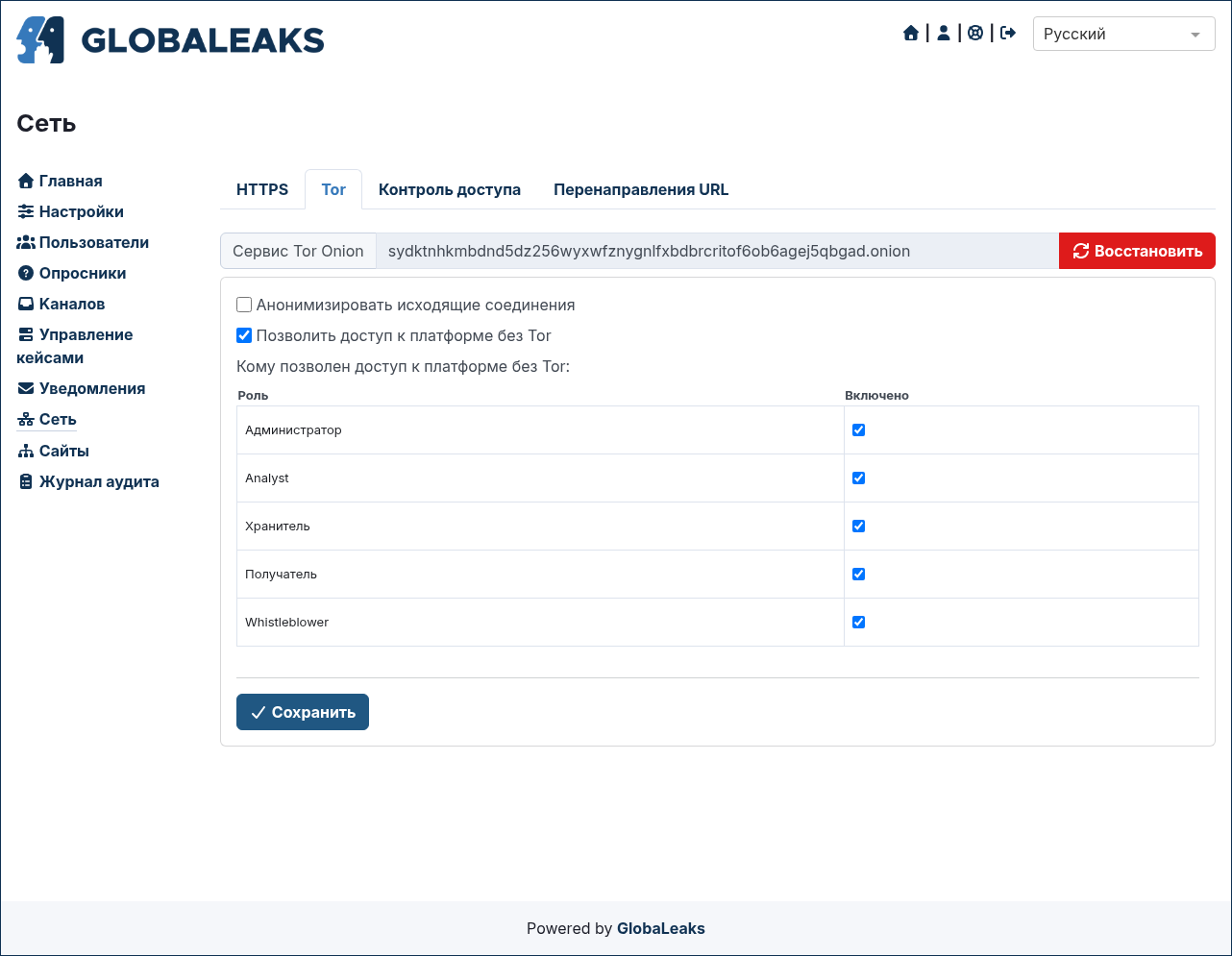Uncheck the Analyst role checkbox
The image size is (1232, 956).
coord(859,478)
